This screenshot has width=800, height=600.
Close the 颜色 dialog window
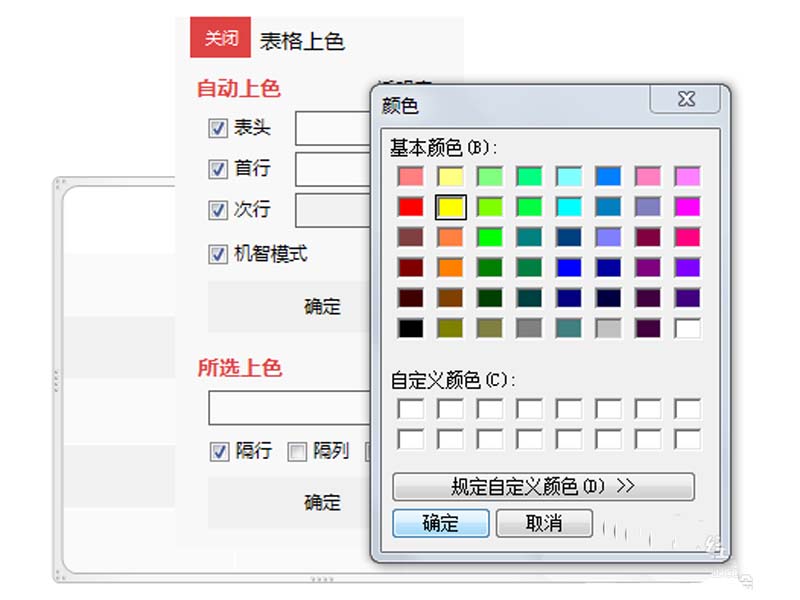686,99
